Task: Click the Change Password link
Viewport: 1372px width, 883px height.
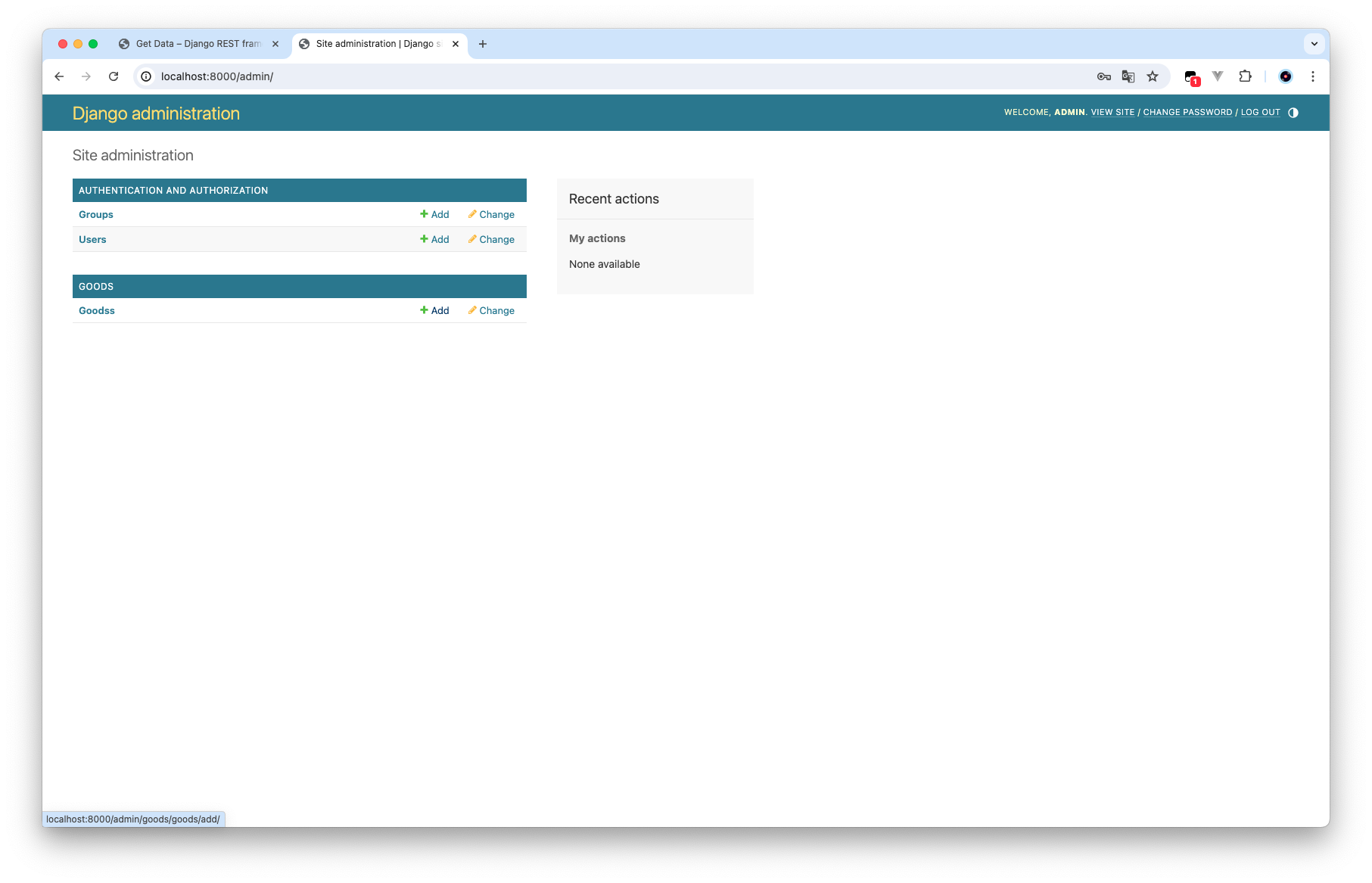Action: [x=1187, y=112]
